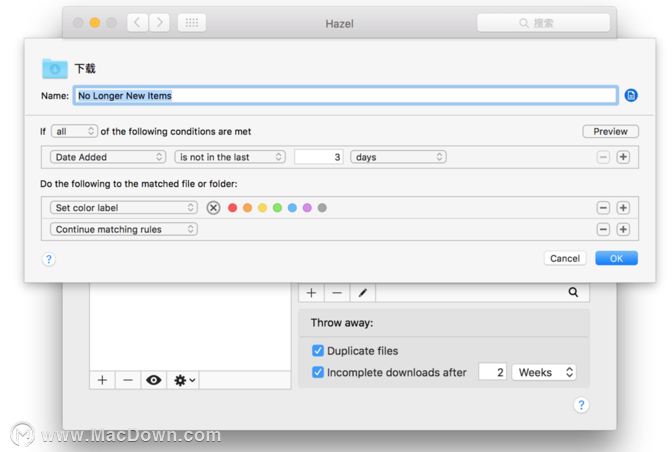
Task: Toggle the Duplicate files checkbox
Action: [318, 351]
